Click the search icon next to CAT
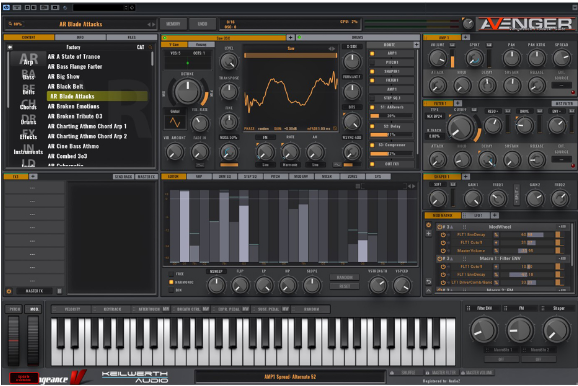578x386 pixels. [150, 47]
